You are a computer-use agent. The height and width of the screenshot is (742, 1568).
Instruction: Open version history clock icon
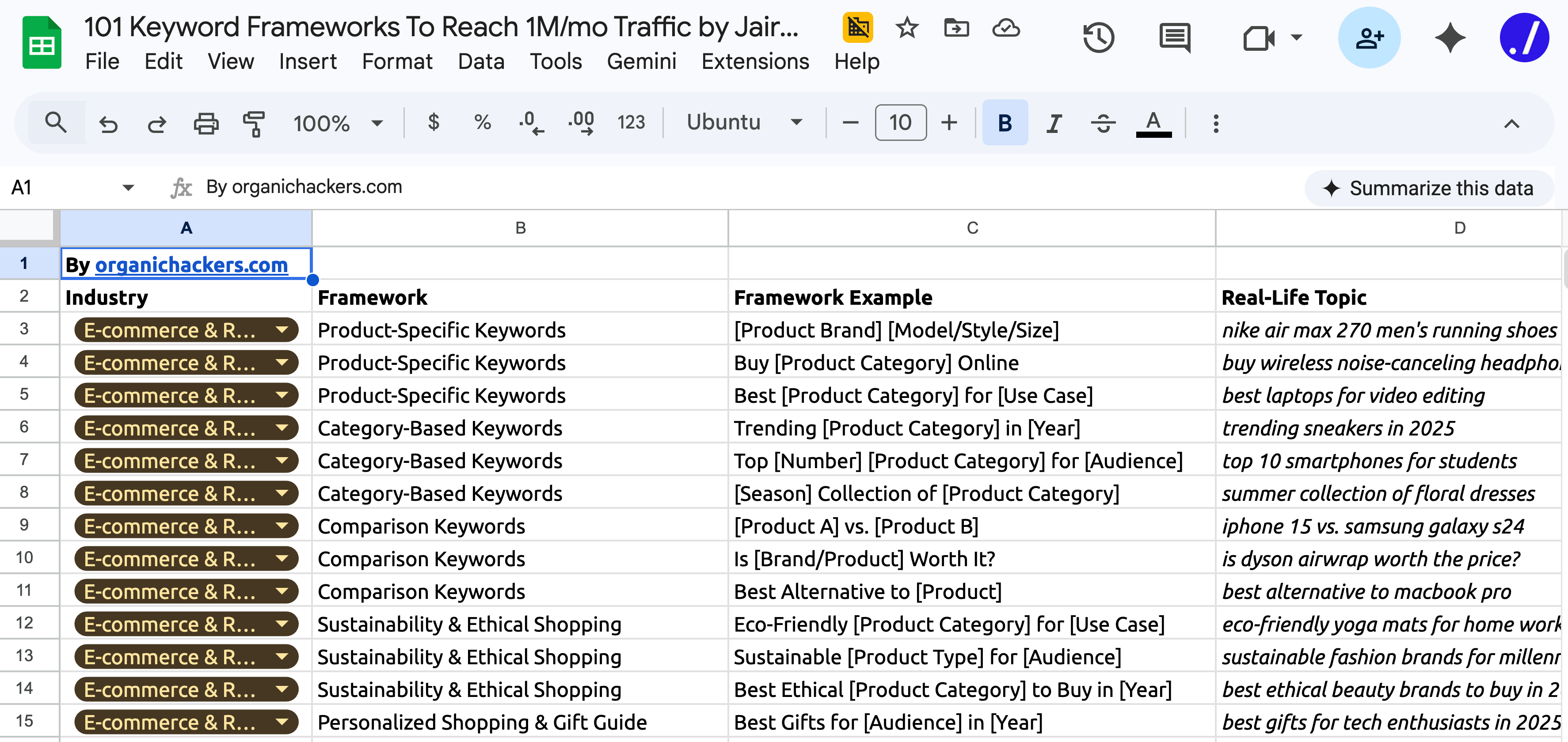(1099, 38)
